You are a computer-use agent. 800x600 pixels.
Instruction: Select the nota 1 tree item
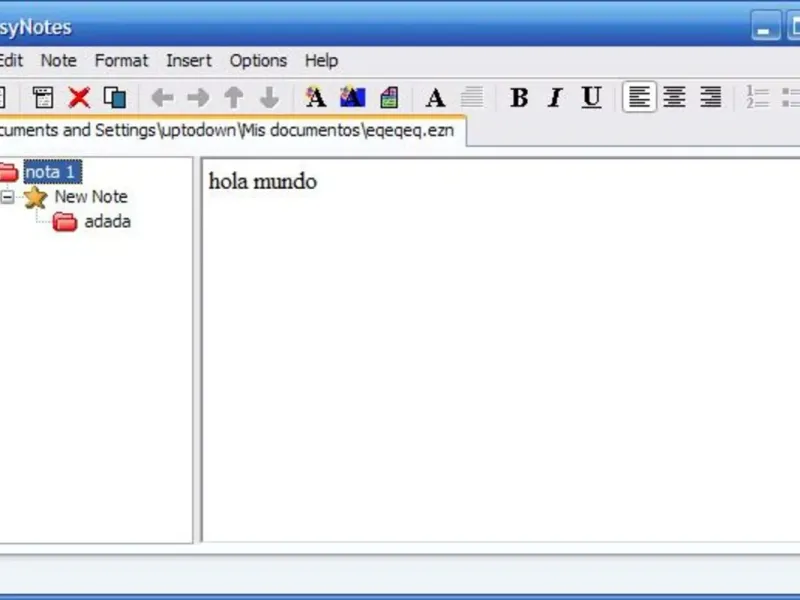pyautogui.click(x=53, y=172)
